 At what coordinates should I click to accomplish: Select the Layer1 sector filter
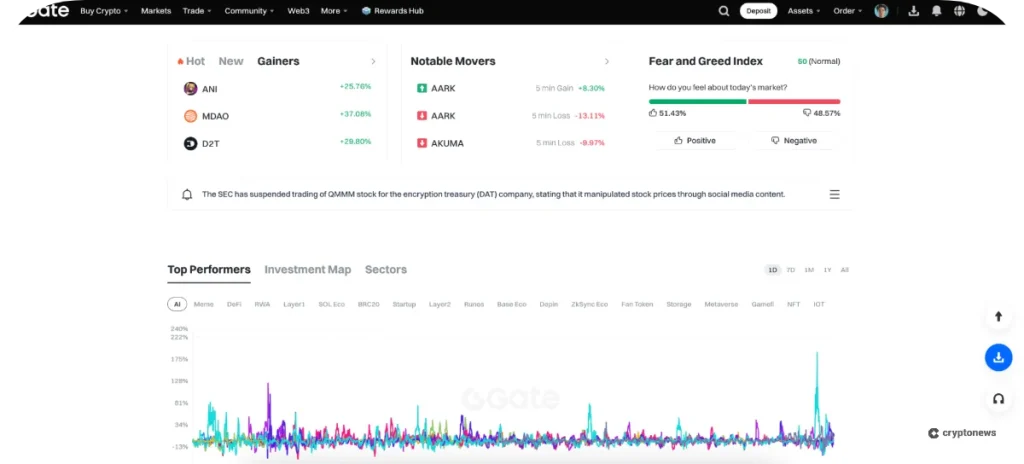click(294, 305)
